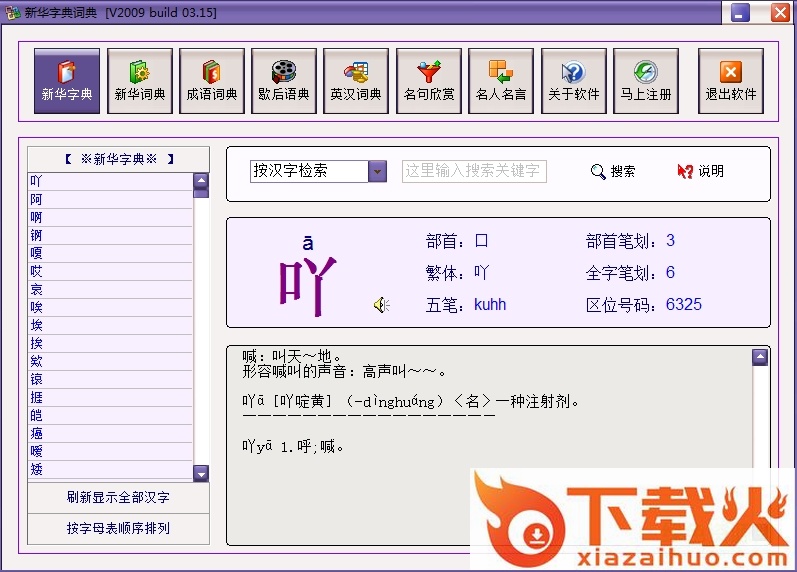
Task: Open the 名人名言 famous quotes icon
Action: click(501, 81)
